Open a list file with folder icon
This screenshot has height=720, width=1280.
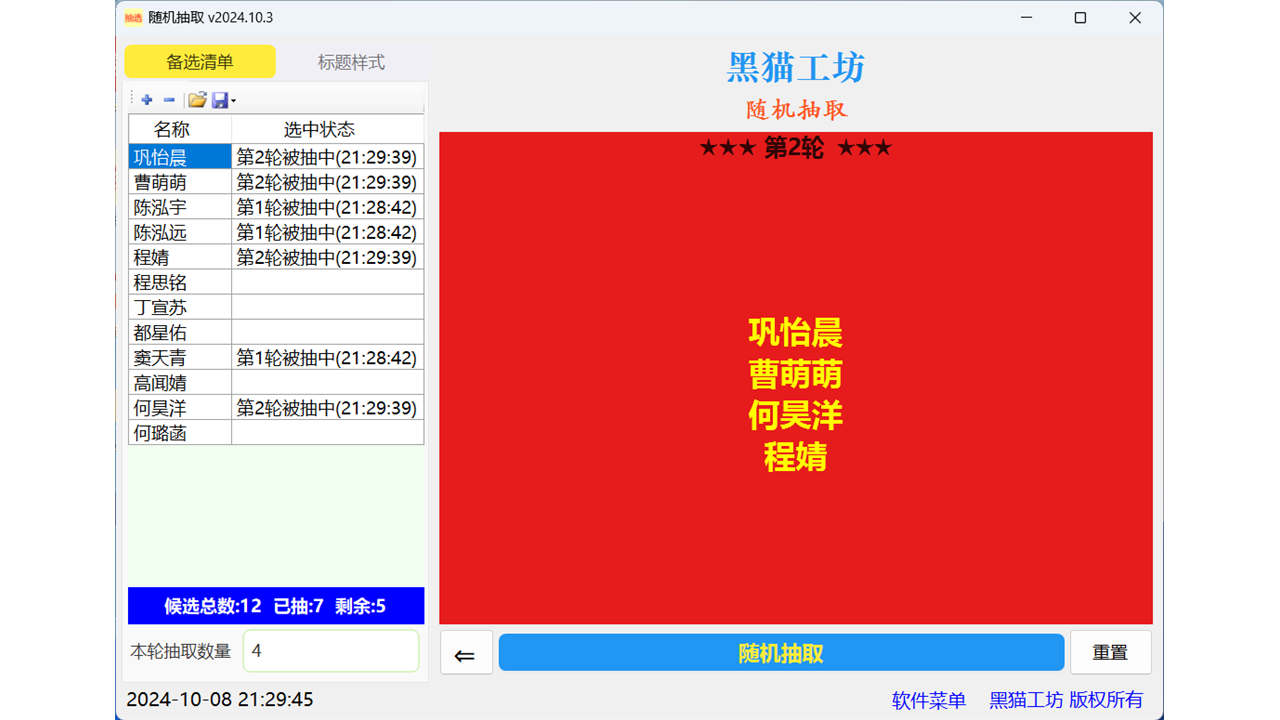pos(197,100)
